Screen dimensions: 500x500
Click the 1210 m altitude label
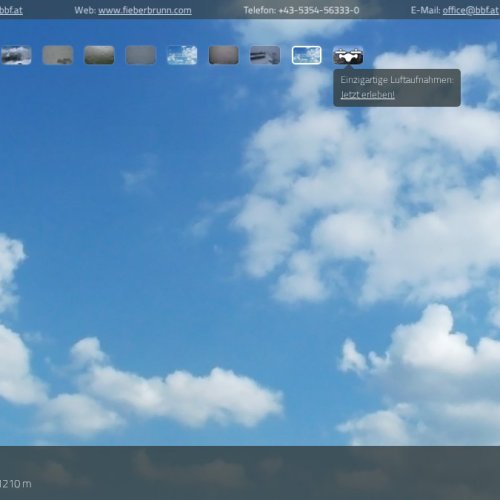point(15,484)
